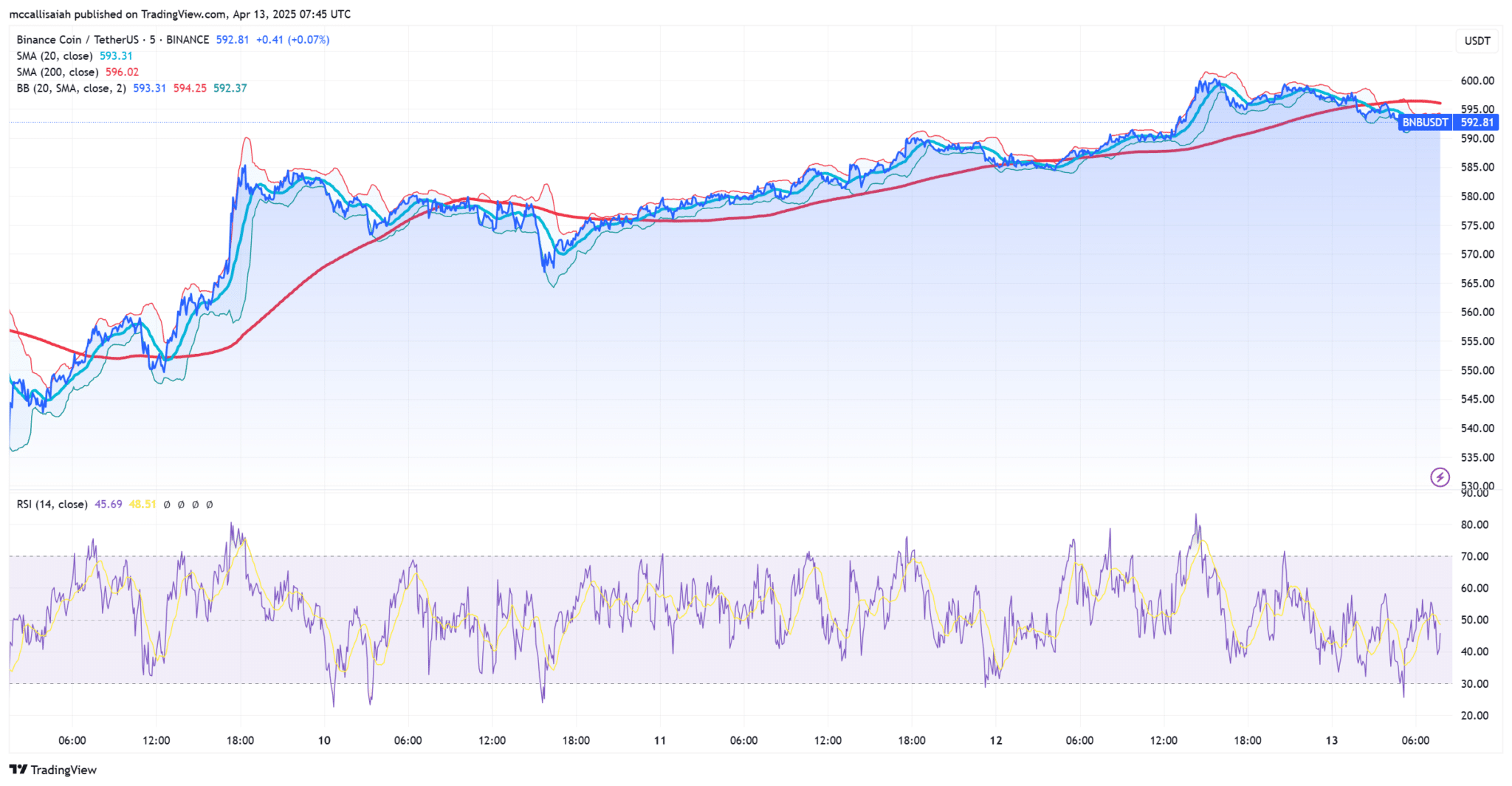1512x786 pixels.
Task: Click the BNBUSDT symbol price label
Action: pyautogui.click(x=1424, y=123)
